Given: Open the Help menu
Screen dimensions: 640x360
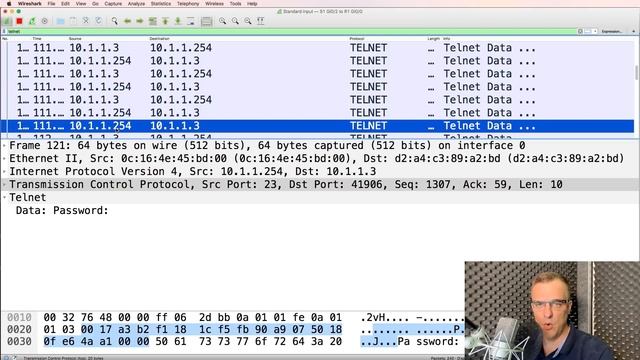Looking at the screenshot, I should (x=252, y=3).
